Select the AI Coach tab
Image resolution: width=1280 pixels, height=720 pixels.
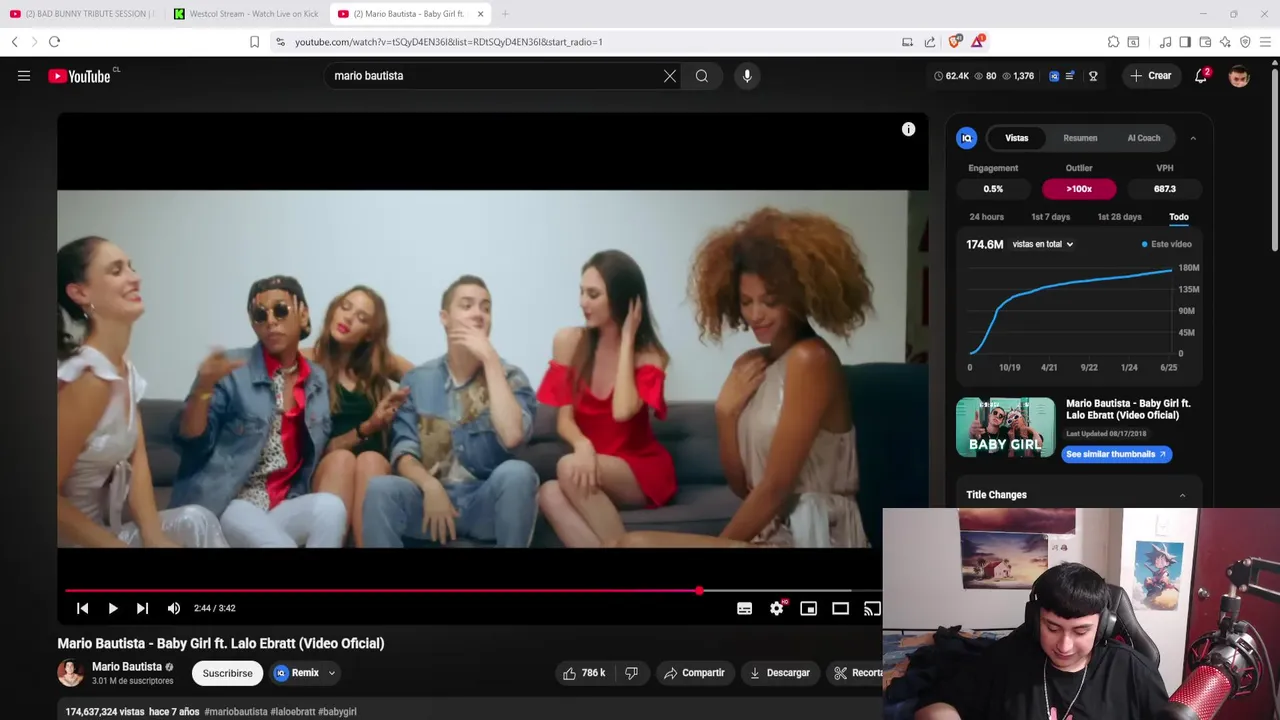click(x=1144, y=138)
